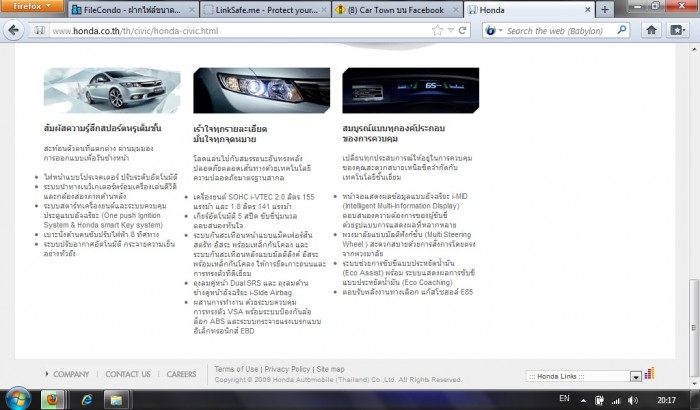Select the Eco Assist bullet text
700x410 pixels.
point(408,272)
